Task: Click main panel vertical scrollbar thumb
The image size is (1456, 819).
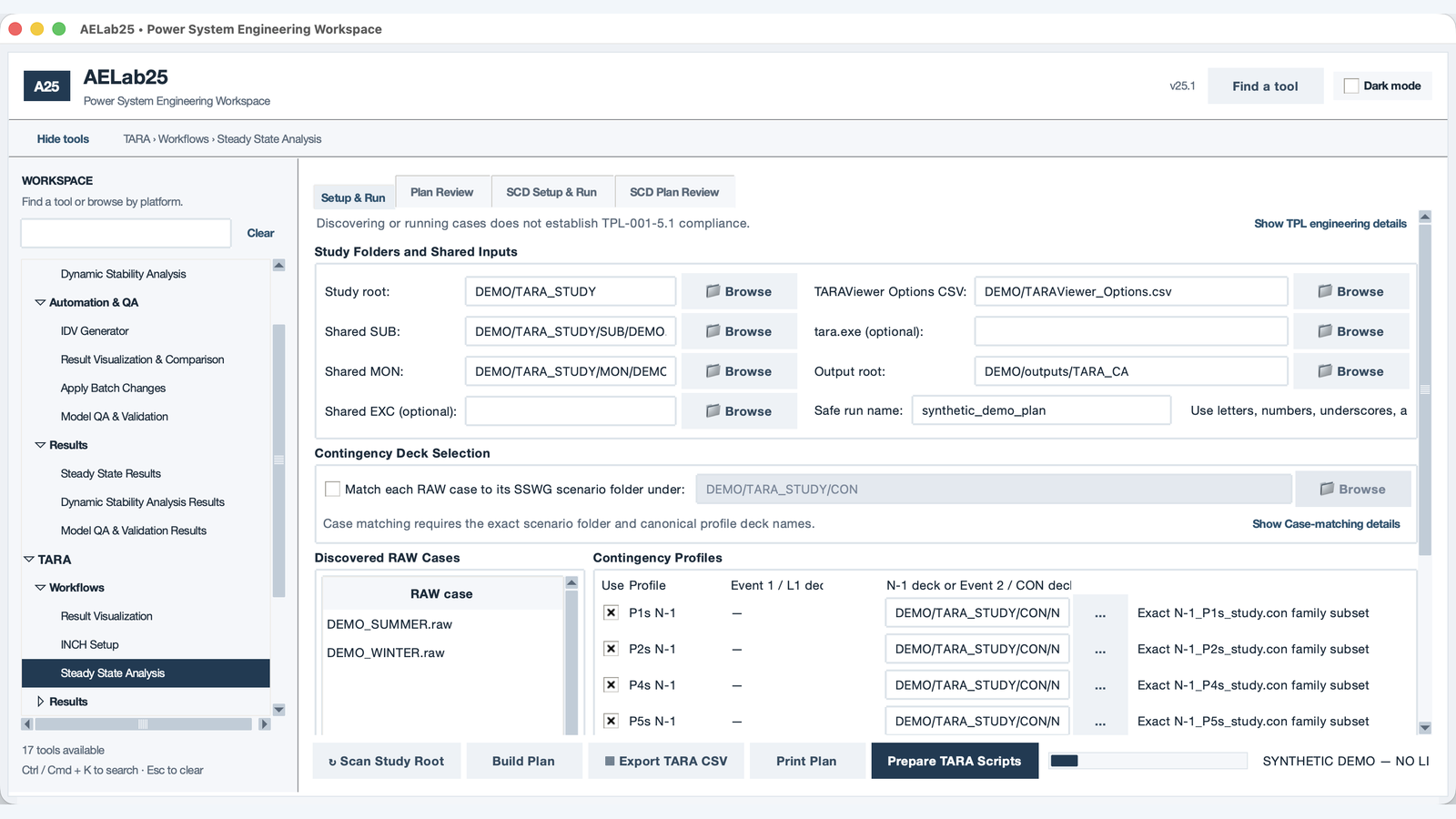Action: pyautogui.click(x=1425, y=389)
